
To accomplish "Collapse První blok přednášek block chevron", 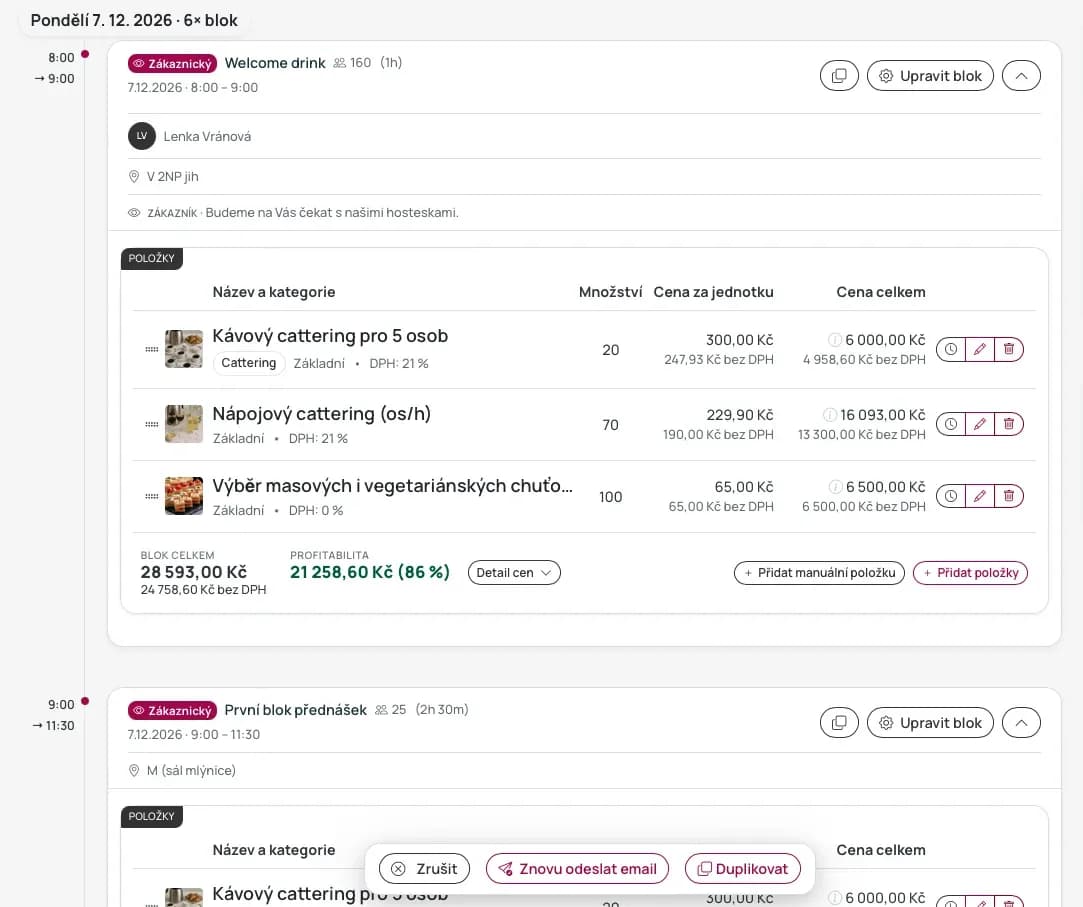I will 1021,723.
